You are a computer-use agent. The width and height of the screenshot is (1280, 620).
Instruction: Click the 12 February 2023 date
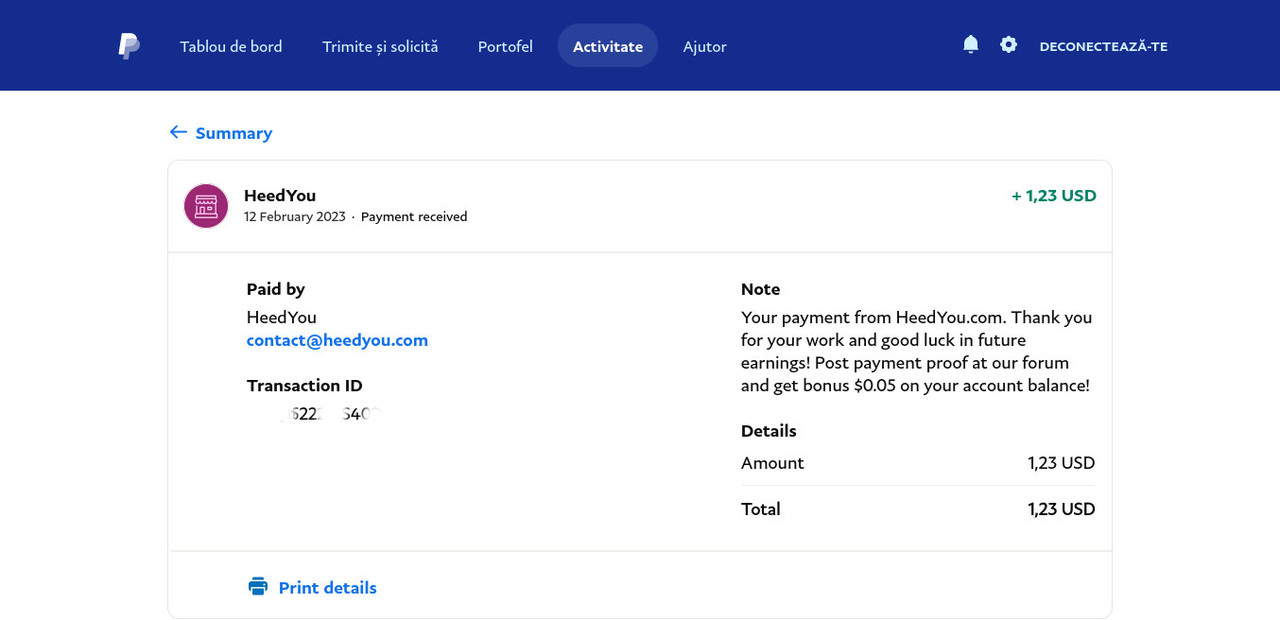295,217
